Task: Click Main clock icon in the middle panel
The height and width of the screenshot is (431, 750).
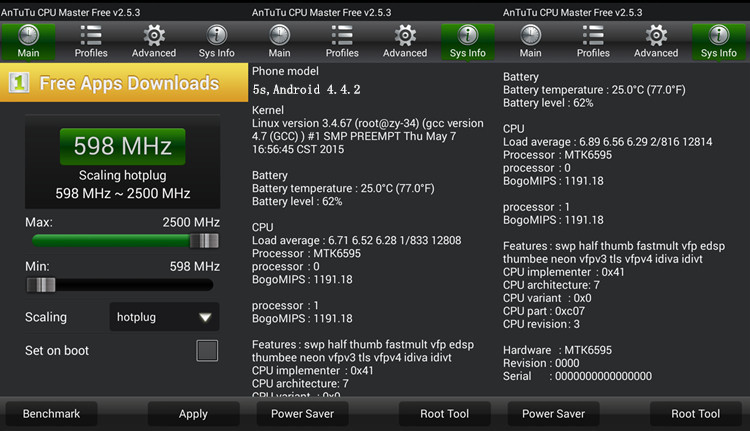Action: (x=279, y=35)
